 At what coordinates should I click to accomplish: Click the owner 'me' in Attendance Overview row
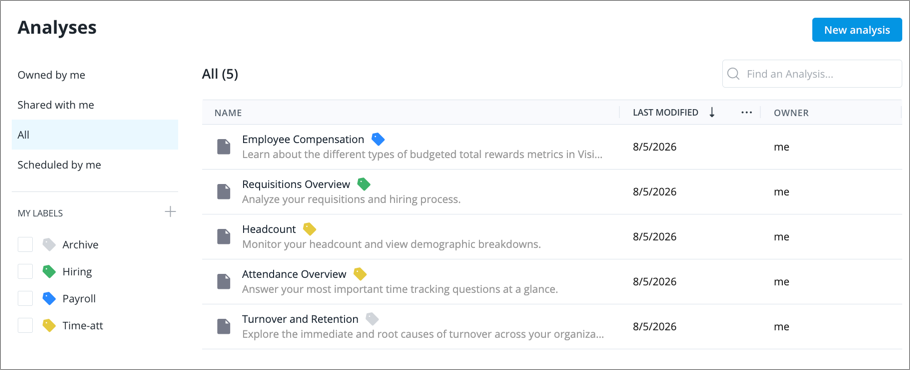pyautogui.click(x=781, y=281)
